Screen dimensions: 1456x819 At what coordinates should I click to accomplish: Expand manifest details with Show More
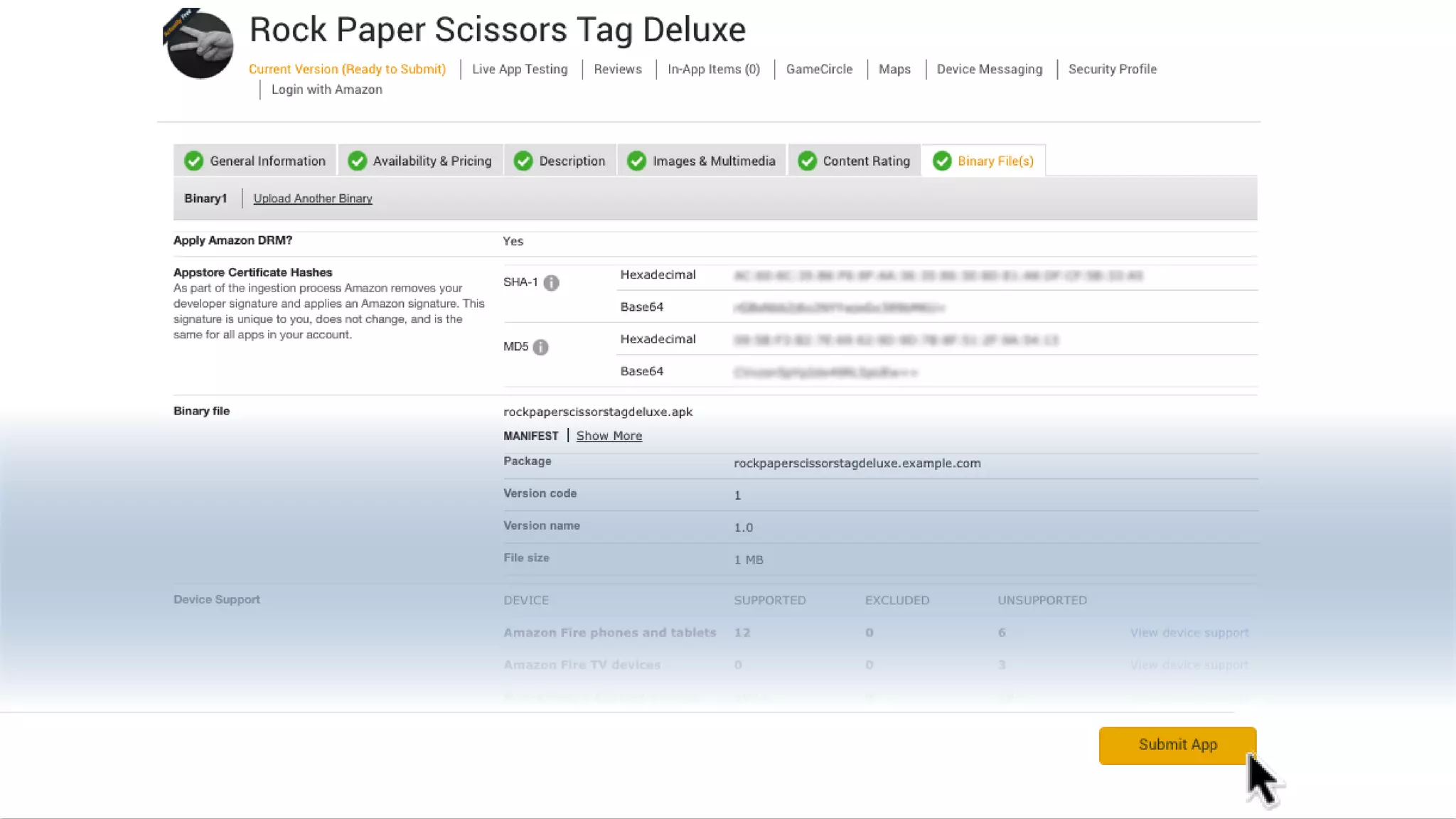click(x=609, y=436)
